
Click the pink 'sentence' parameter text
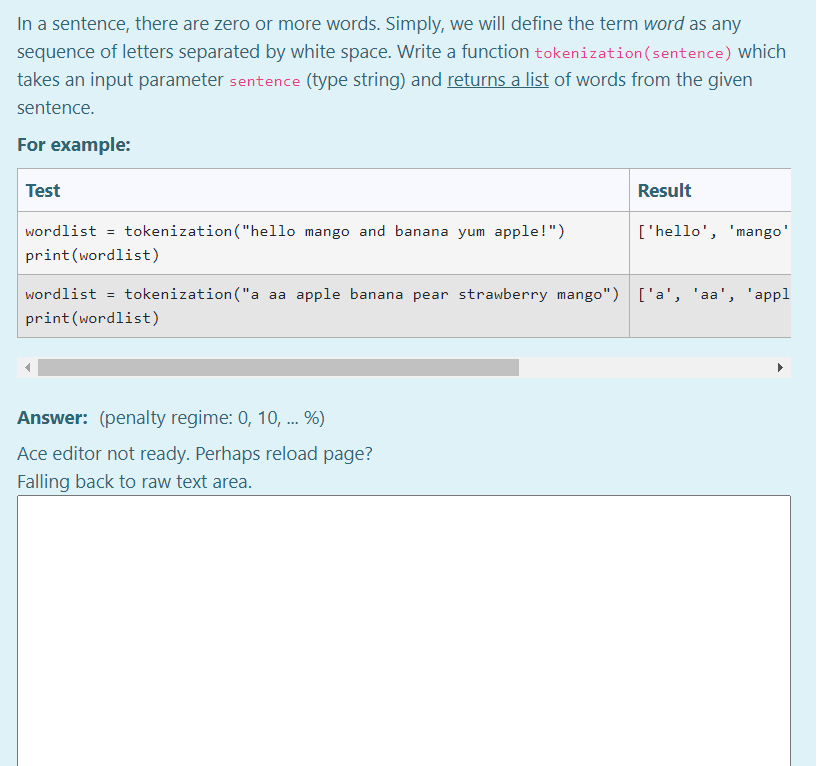(265, 81)
